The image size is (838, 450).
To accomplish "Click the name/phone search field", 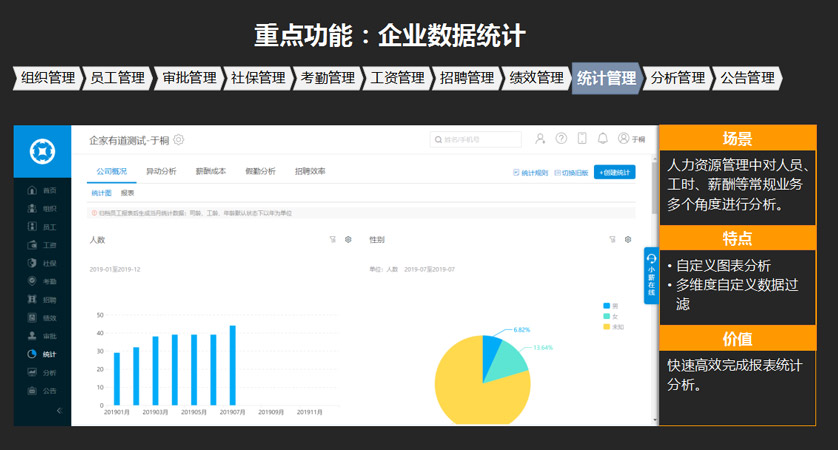I will pyautogui.click(x=476, y=139).
